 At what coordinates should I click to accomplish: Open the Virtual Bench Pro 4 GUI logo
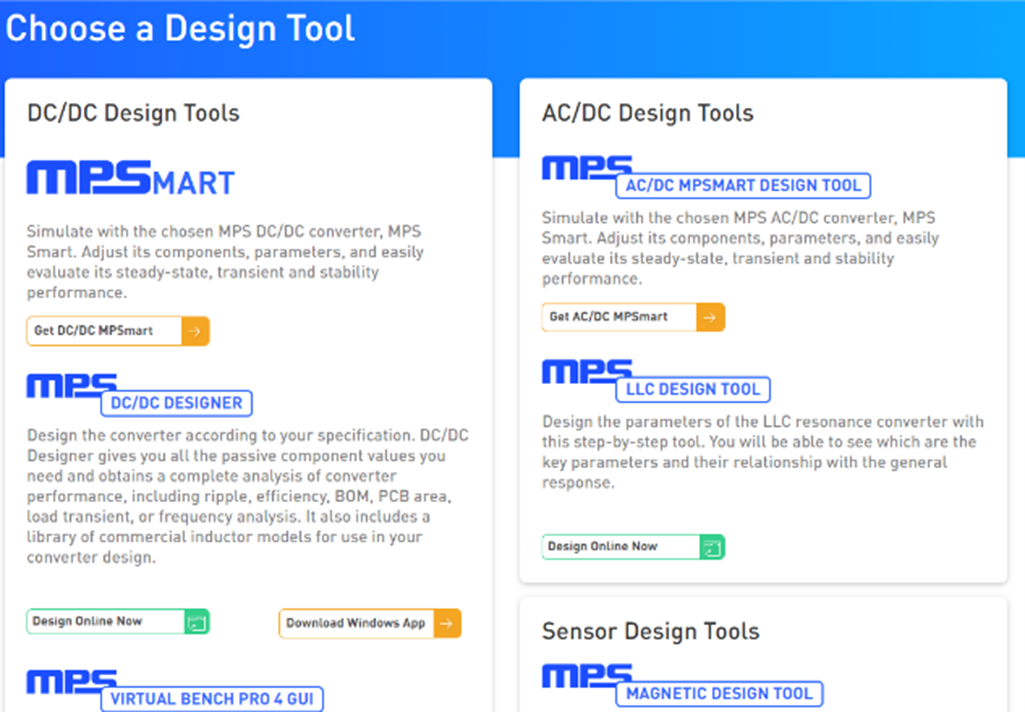[175, 690]
